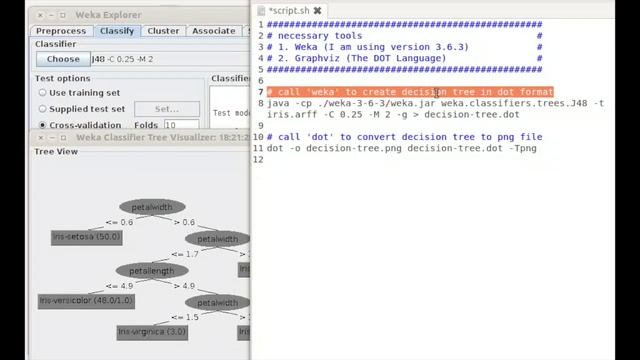Image resolution: width=640 pixels, height=360 pixels.
Task: Click the Choose classifier button
Action: [x=63, y=59]
